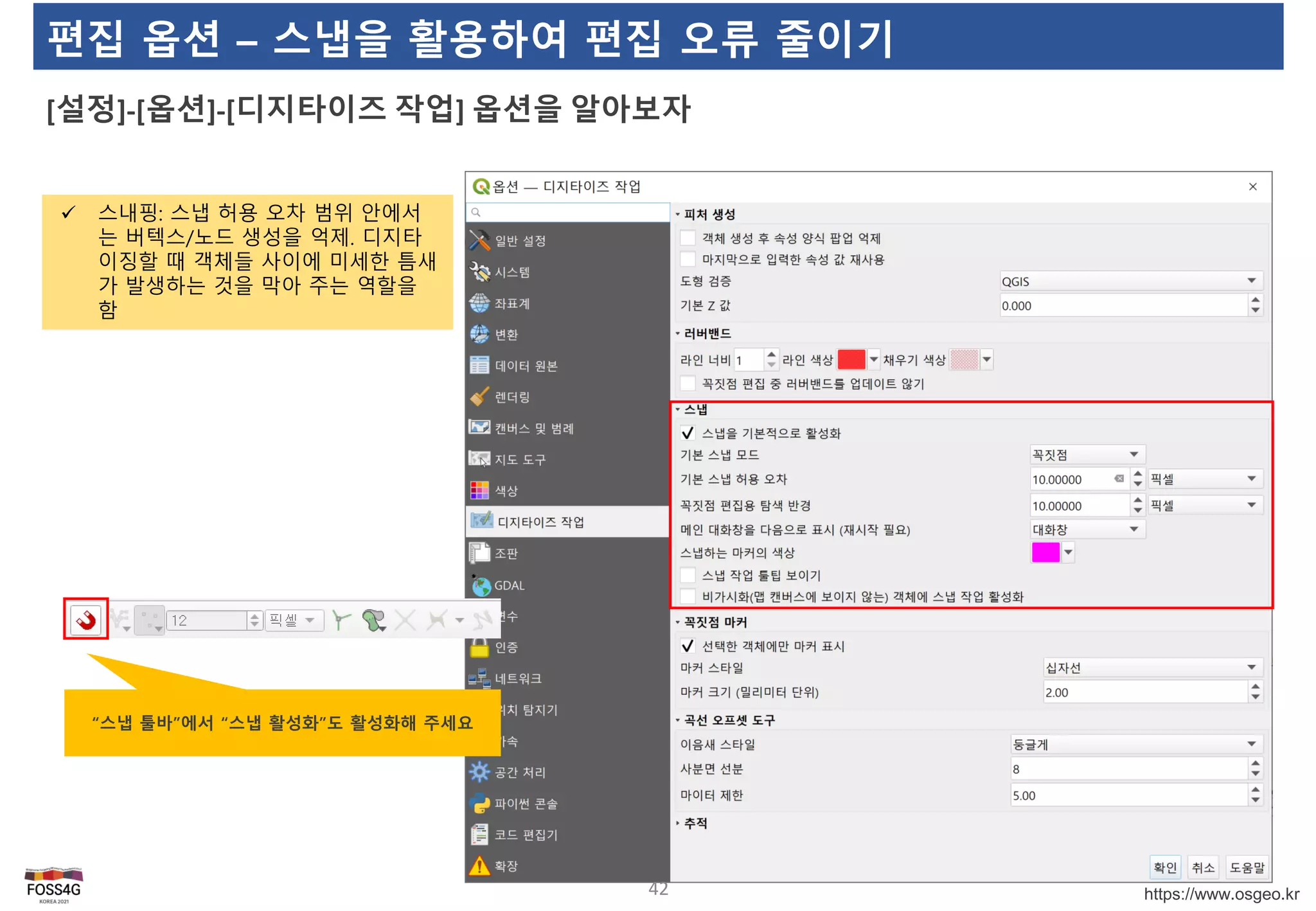
Task: Open intersection snapping menu arrow in snap toolbar
Action: pos(459,620)
